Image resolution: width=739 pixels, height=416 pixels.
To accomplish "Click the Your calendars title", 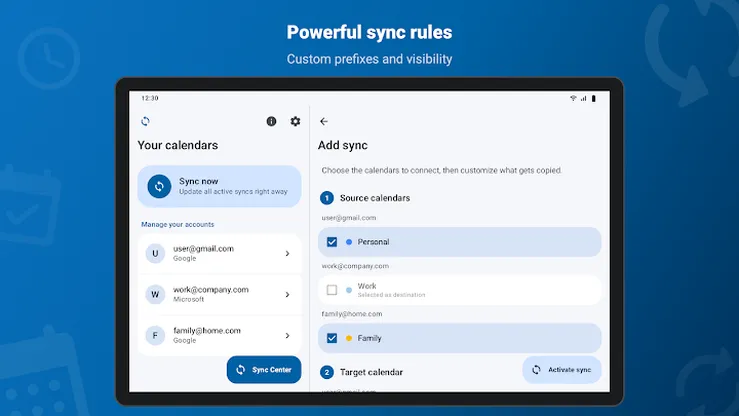I will pyautogui.click(x=178, y=145).
